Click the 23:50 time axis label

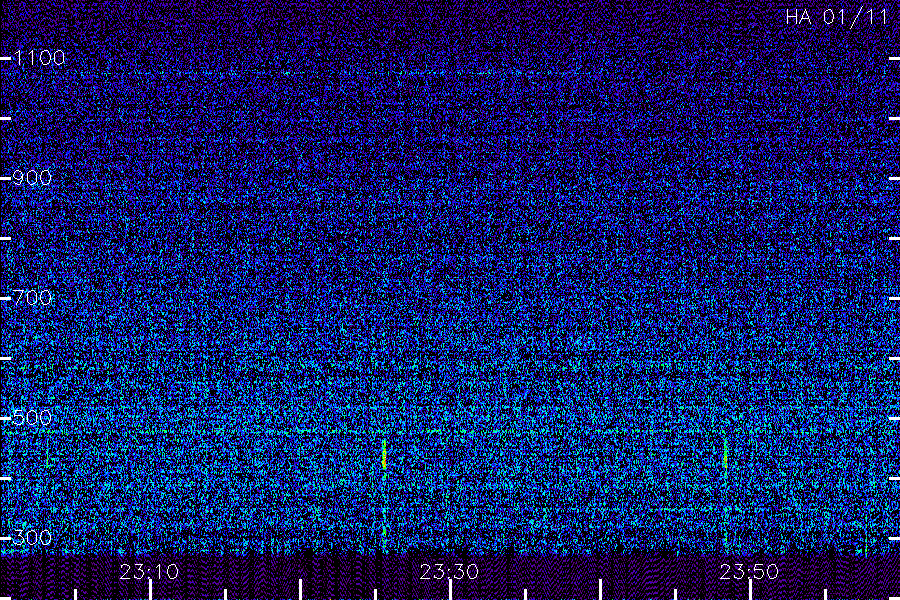(x=750, y=572)
